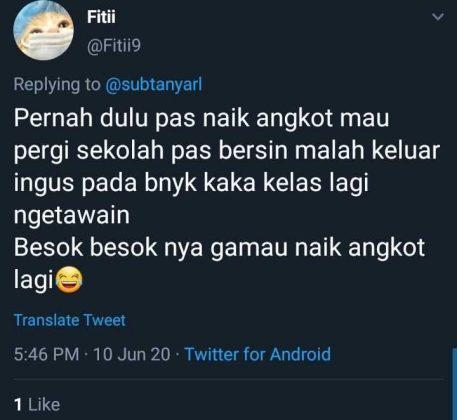Open the @subtanyarl mention link
Screen dimensions: 457x420
154,84
